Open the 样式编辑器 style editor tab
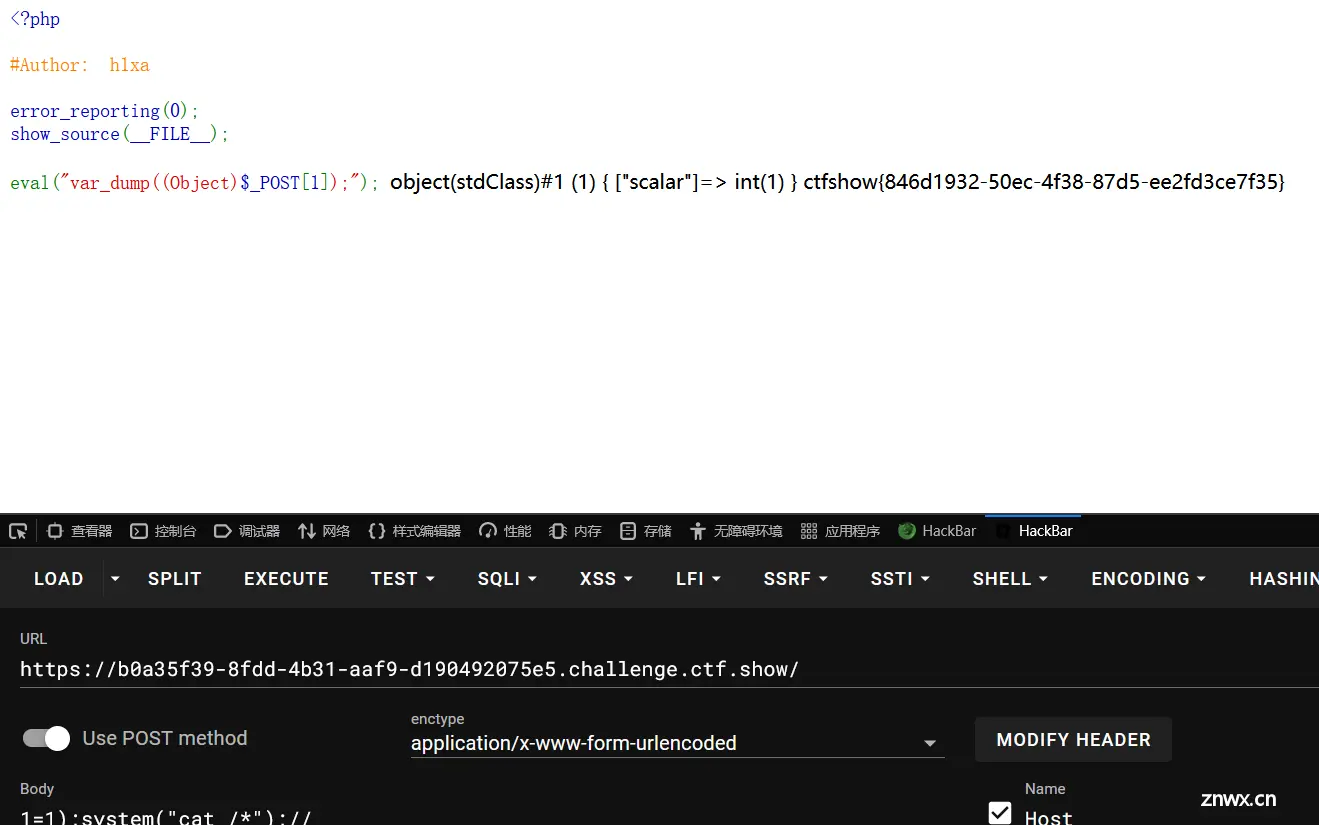 414,531
